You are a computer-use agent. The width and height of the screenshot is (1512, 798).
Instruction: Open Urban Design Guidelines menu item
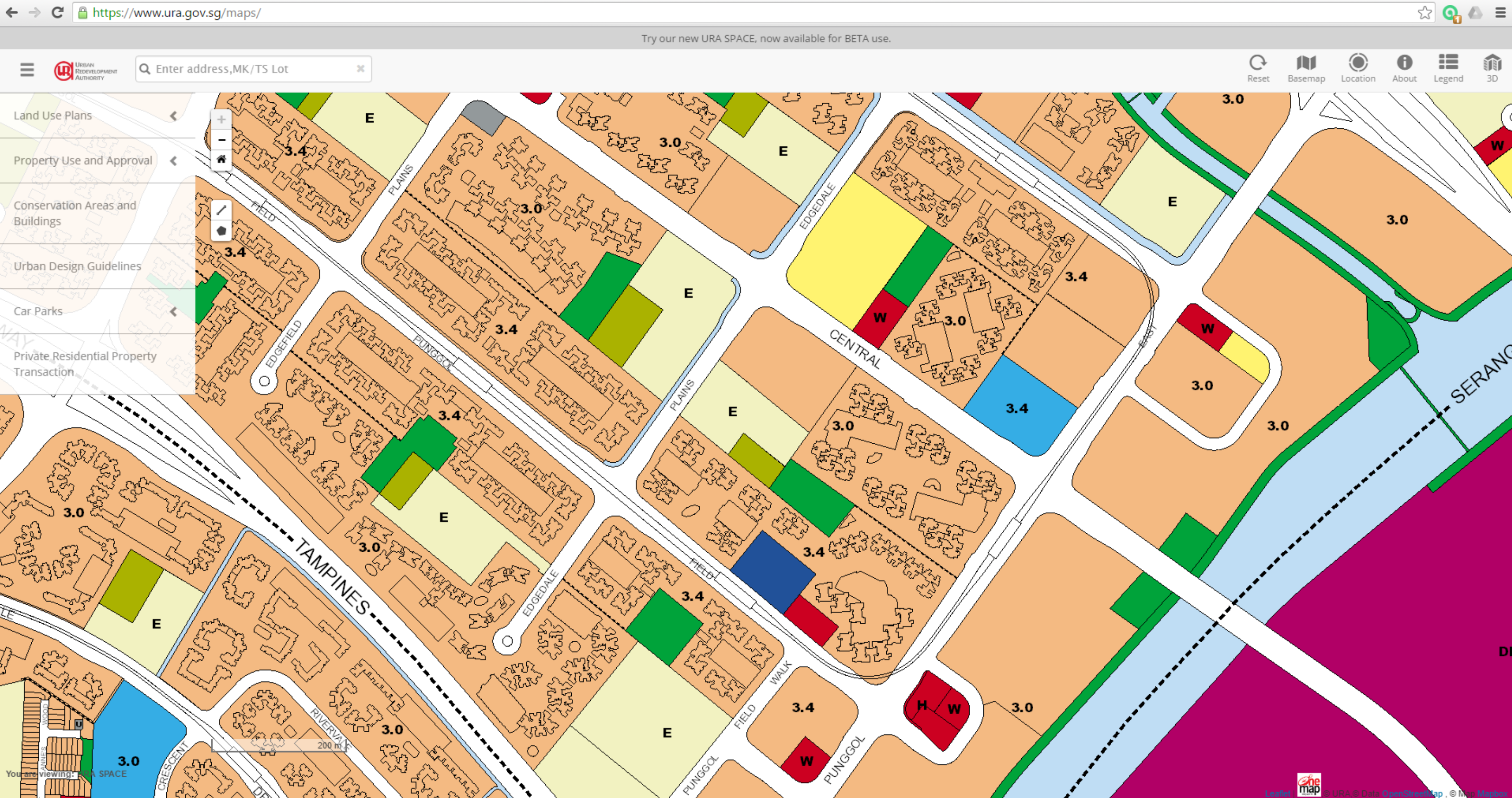click(x=77, y=266)
